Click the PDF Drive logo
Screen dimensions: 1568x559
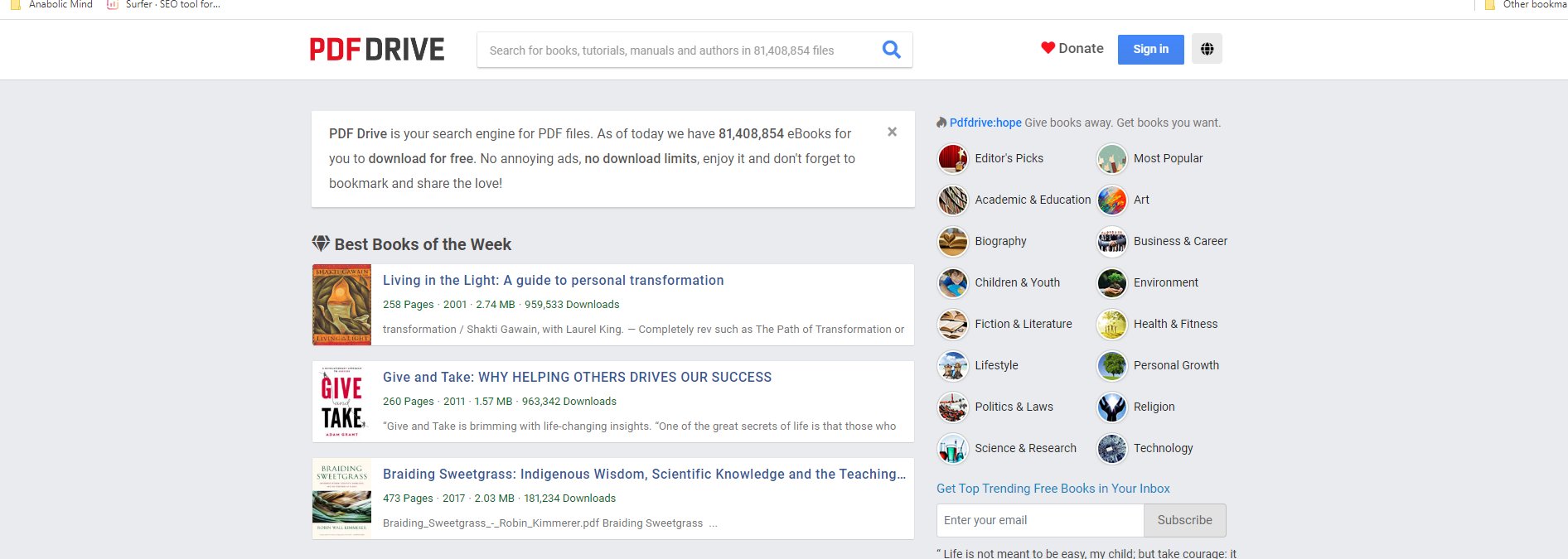tap(377, 50)
